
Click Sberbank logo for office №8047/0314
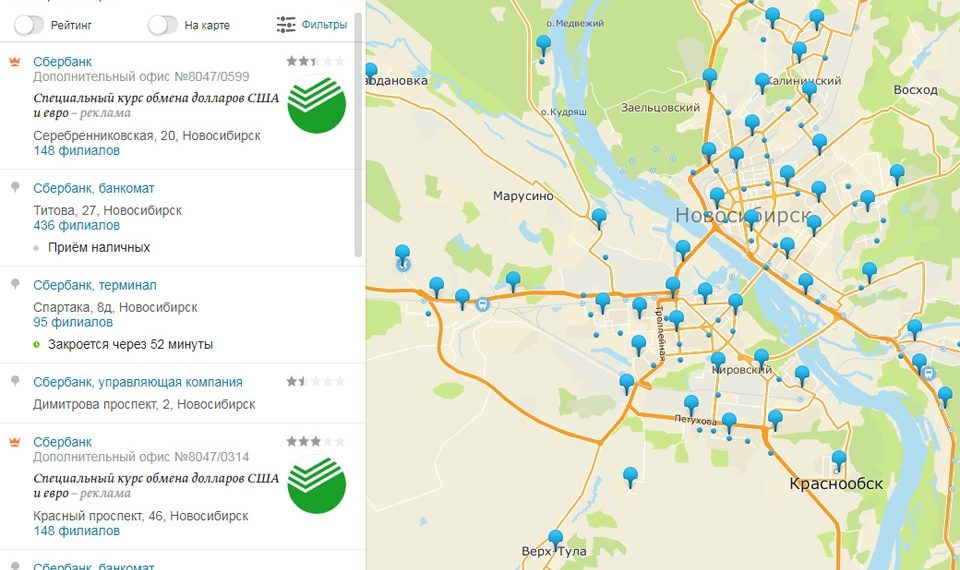point(316,484)
